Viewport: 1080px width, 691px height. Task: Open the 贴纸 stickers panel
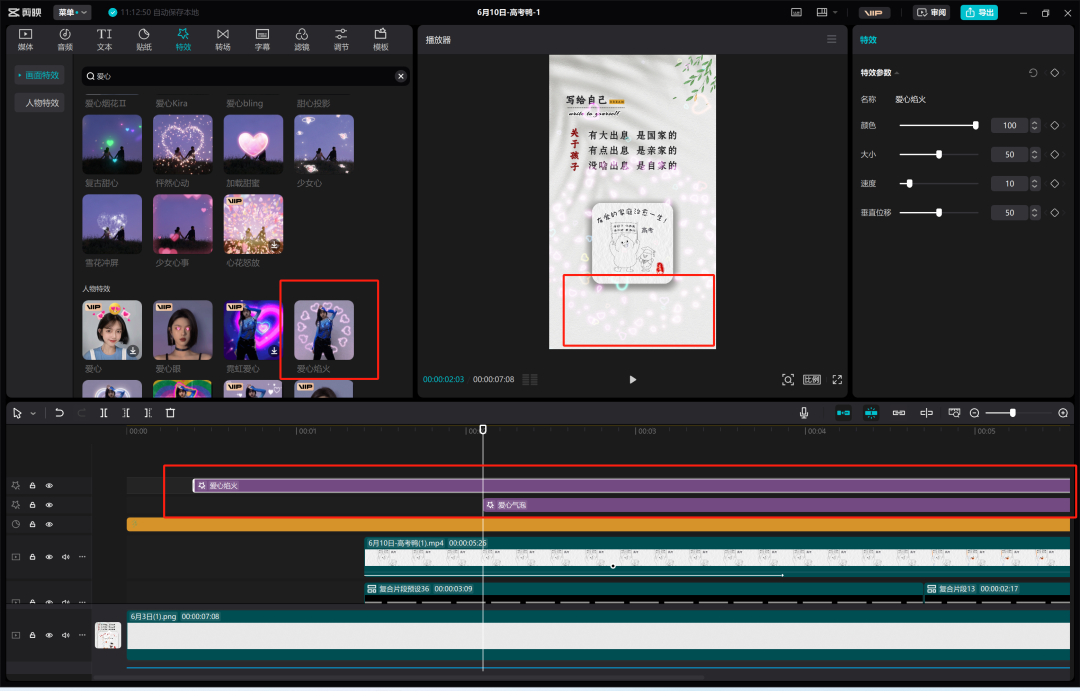[144, 39]
